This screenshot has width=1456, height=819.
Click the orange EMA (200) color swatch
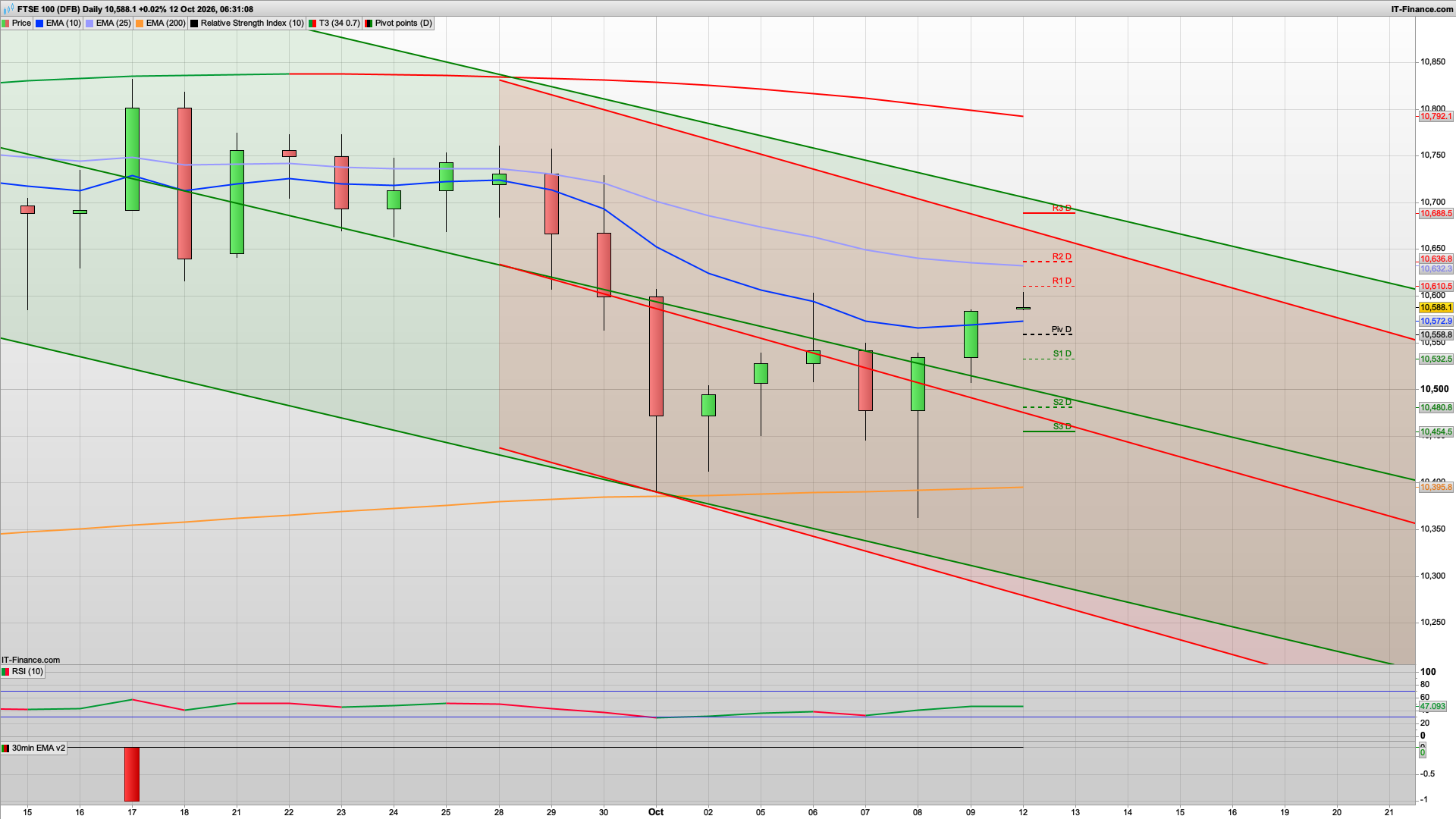[x=140, y=24]
